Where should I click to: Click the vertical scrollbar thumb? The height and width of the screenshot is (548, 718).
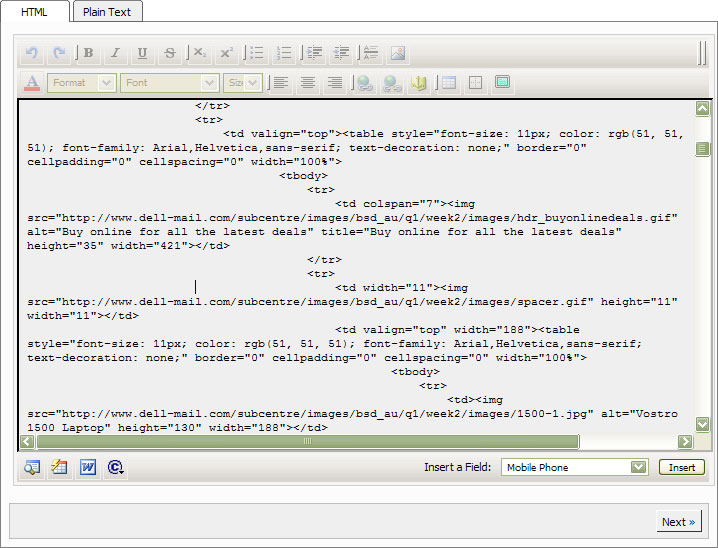click(x=702, y=149)
